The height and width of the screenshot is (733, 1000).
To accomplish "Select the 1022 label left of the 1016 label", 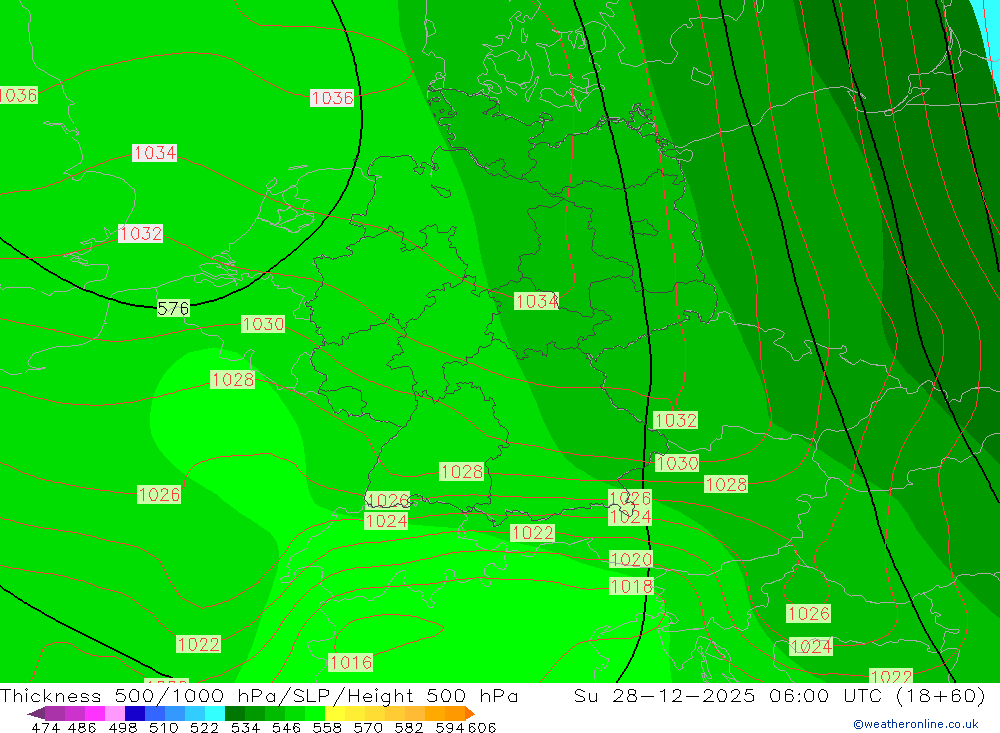I will (198, 644).
